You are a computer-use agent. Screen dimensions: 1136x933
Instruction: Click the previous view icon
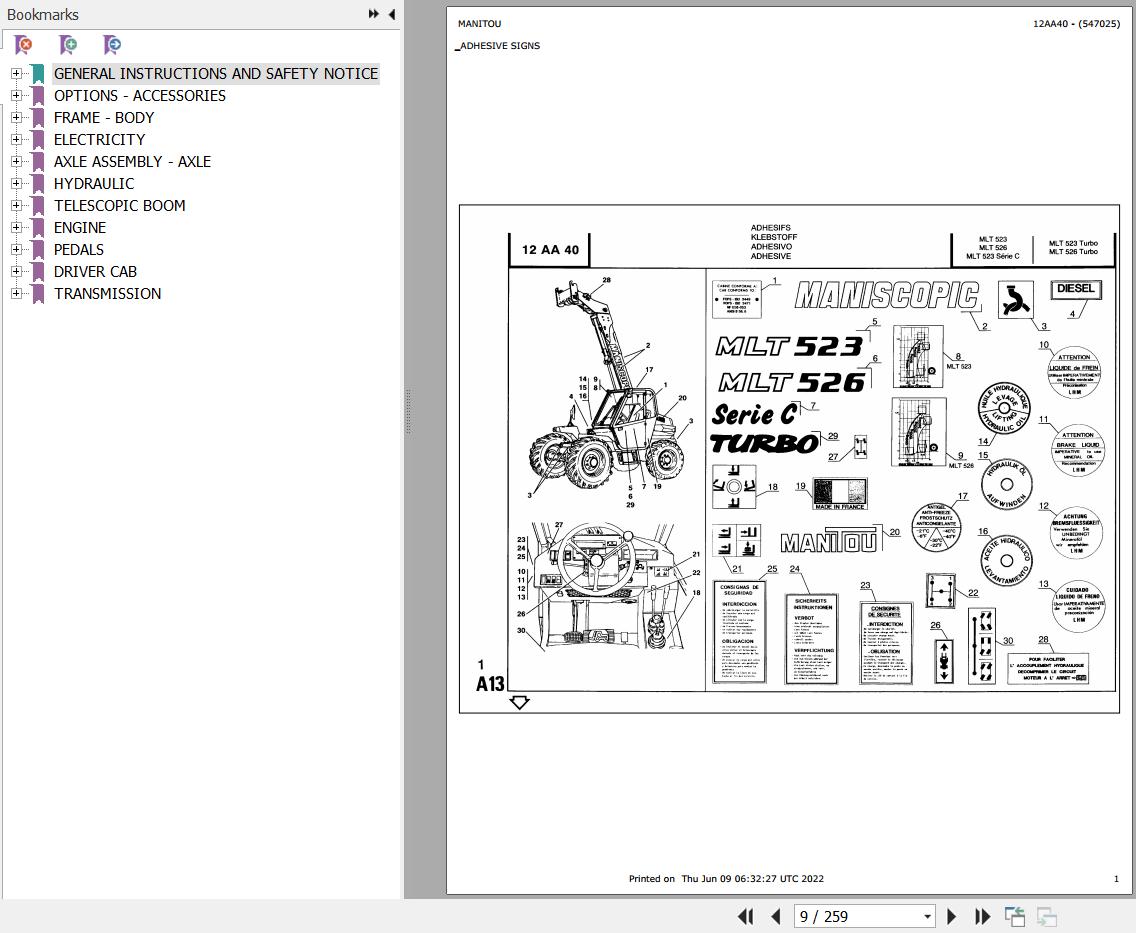(1014, 916)
